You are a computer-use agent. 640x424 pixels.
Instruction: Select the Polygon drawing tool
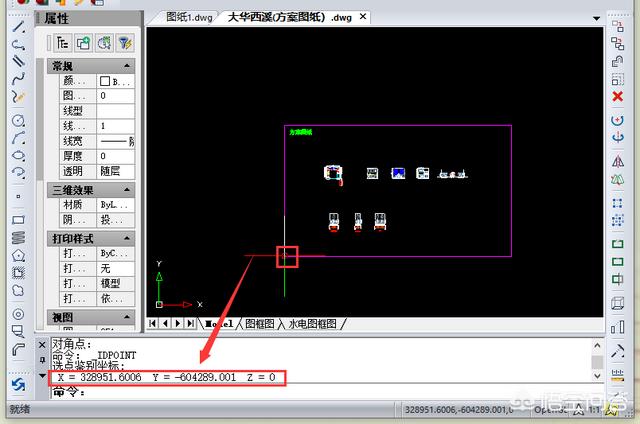point(18,255)
